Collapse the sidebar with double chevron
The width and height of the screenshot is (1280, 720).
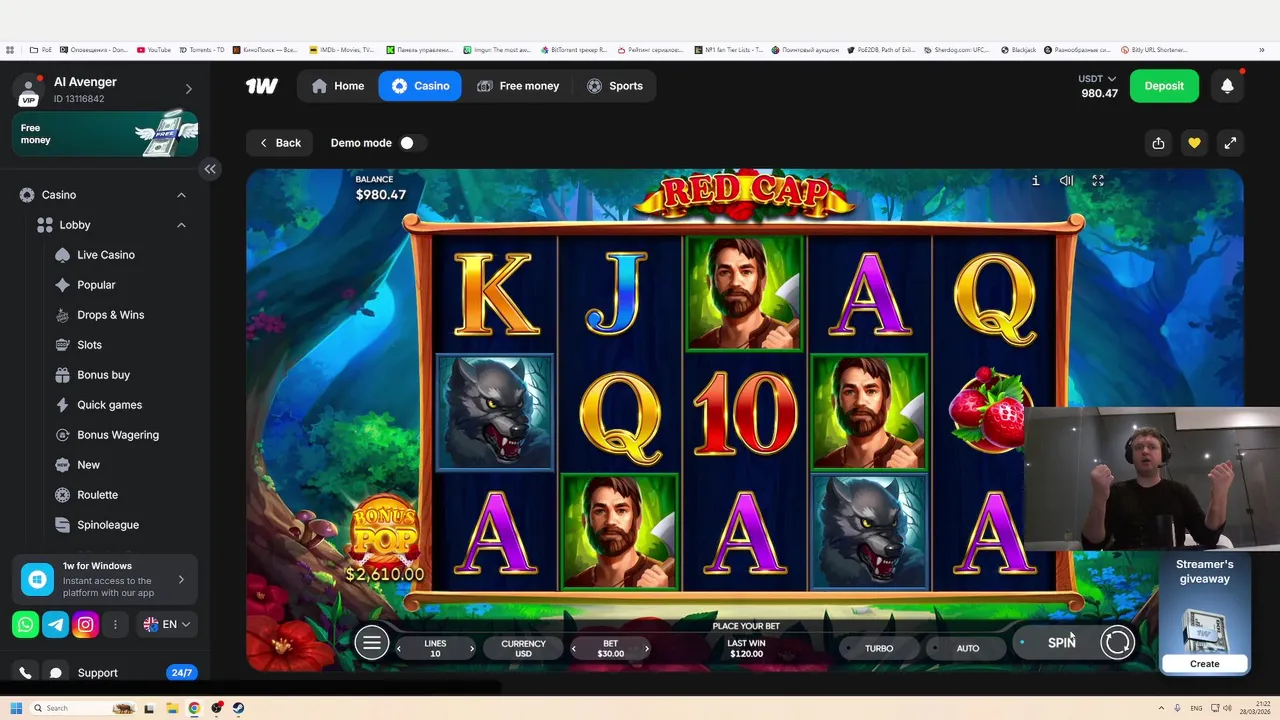210,169
